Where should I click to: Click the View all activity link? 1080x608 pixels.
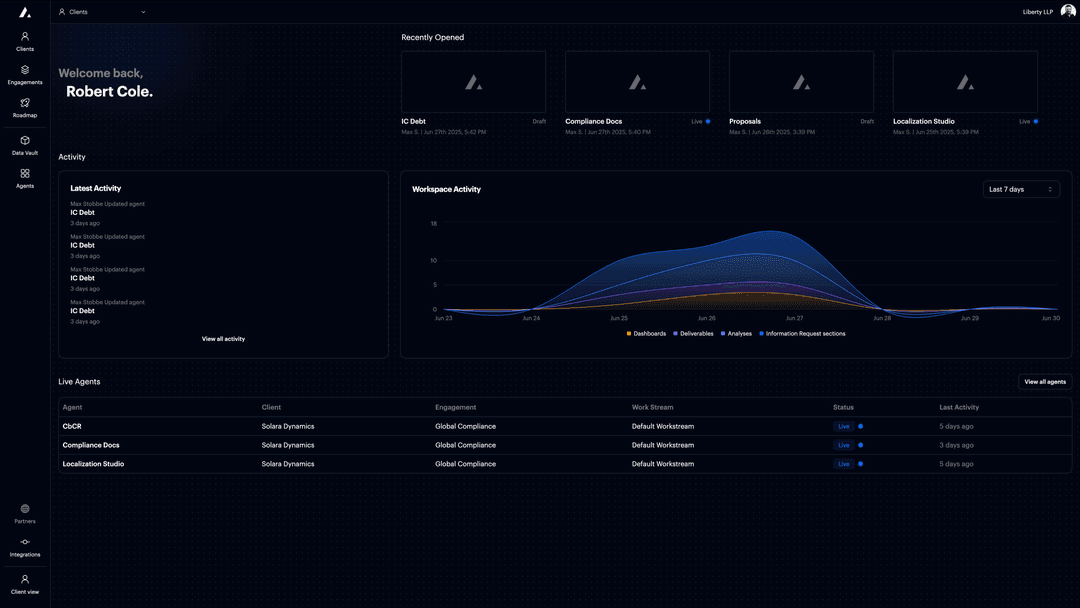[223, 339]
